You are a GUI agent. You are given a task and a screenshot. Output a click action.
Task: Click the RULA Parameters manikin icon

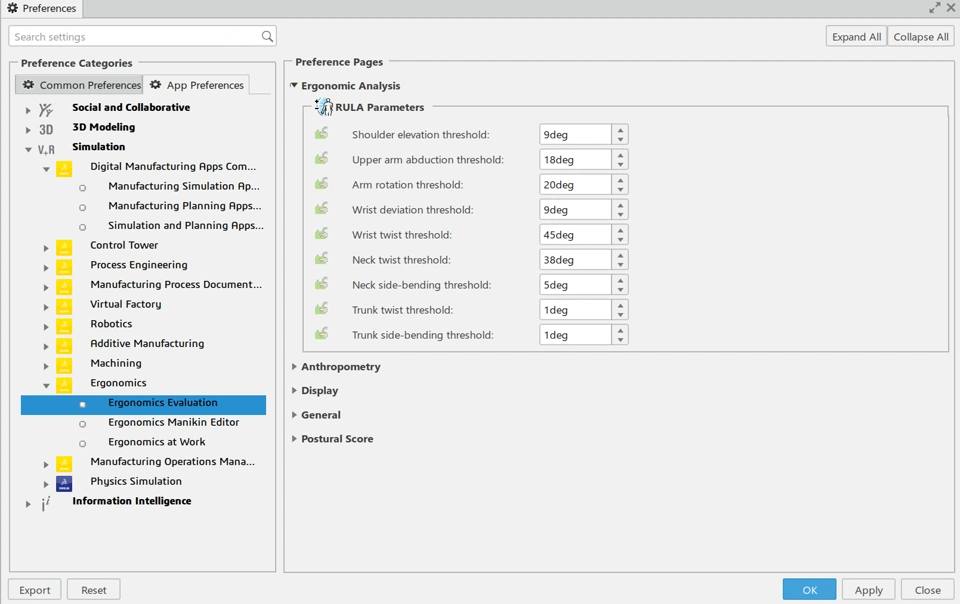[x=324, y=107]
